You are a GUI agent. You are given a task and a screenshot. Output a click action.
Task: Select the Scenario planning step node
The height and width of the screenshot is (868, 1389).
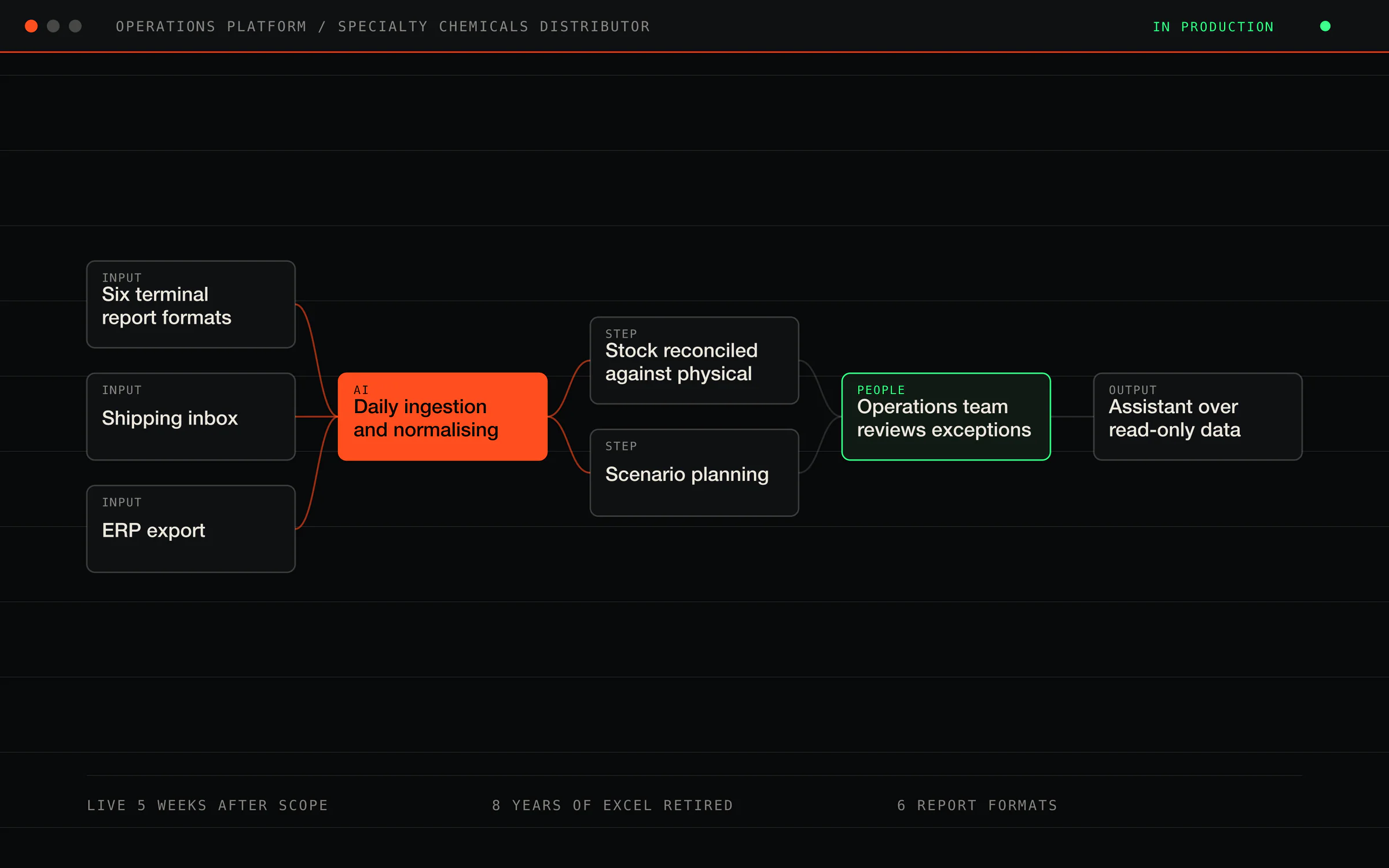pos(694,473)
